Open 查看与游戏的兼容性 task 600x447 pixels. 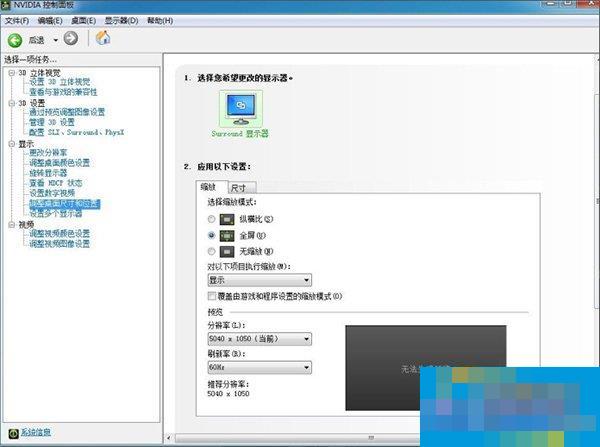pos(63,92)
